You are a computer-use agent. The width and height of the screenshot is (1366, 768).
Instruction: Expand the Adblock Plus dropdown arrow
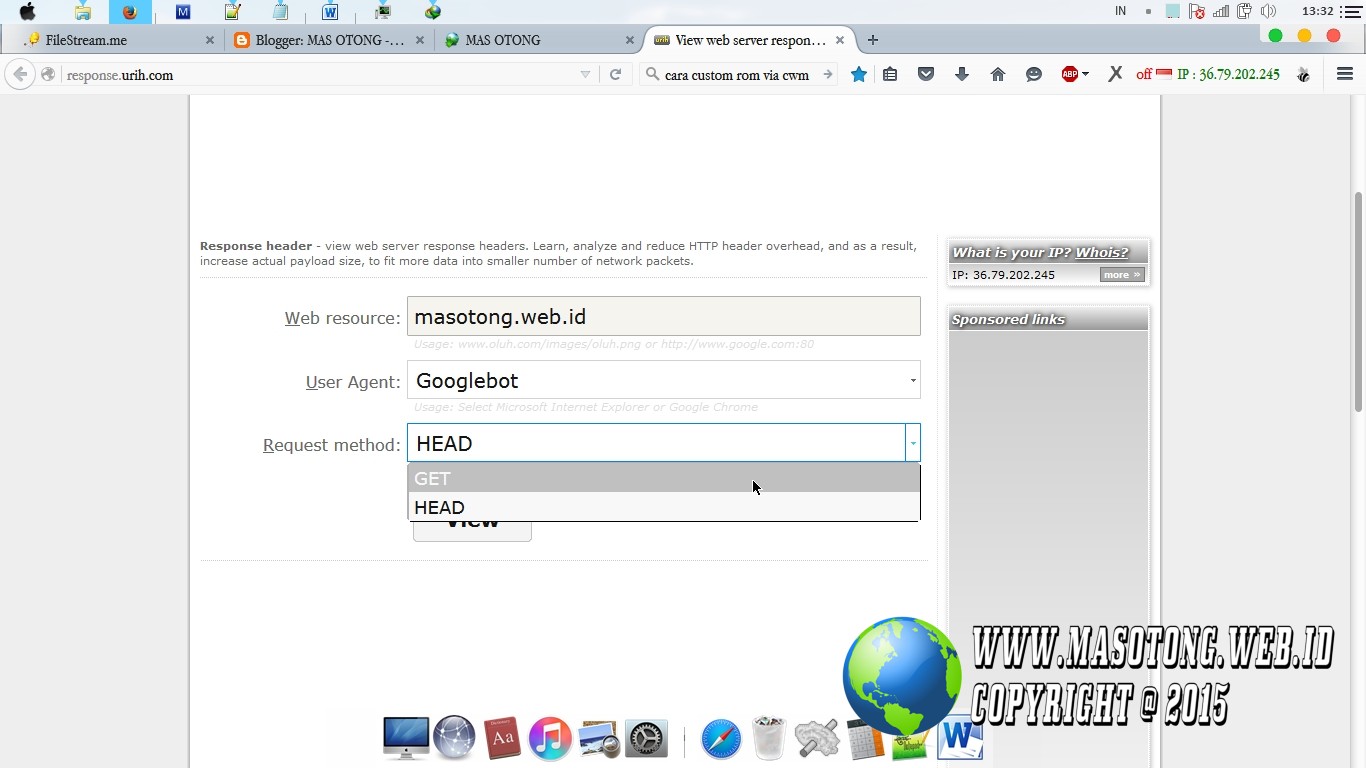(x=1085, y=75)
